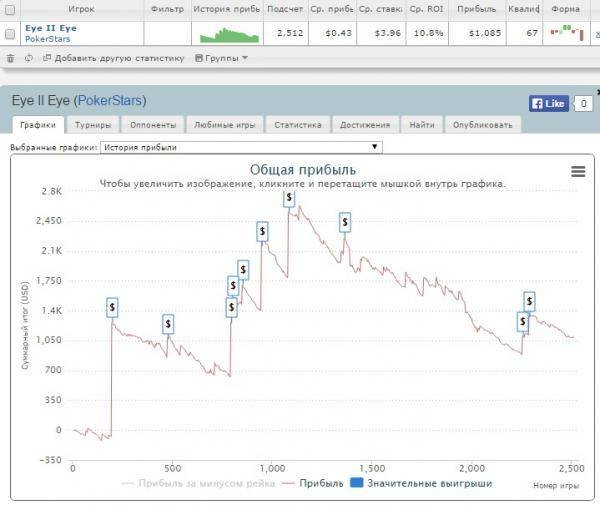Click the История прибыли sparkline thumbnail
This screenshot has height=505, width=600.
[x=228, y=34]
